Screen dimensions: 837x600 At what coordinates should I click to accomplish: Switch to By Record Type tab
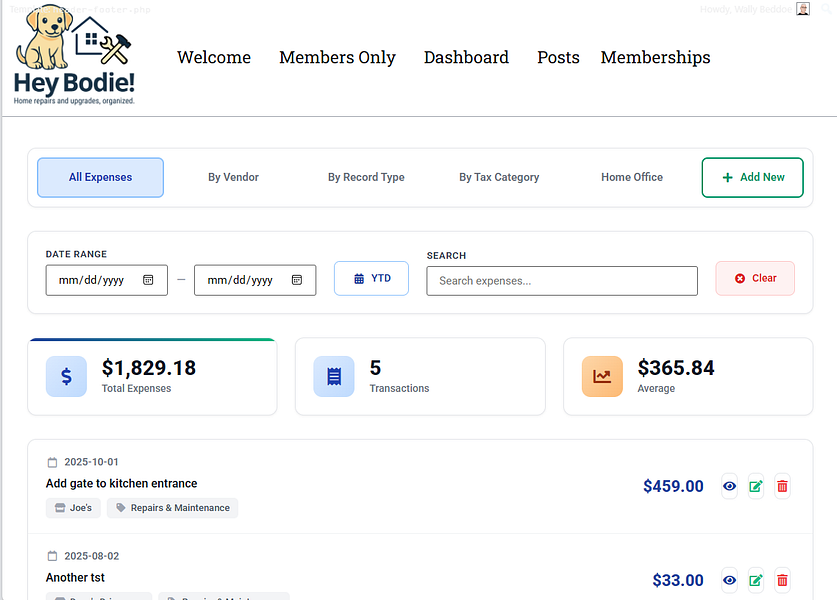pos(366,177)
